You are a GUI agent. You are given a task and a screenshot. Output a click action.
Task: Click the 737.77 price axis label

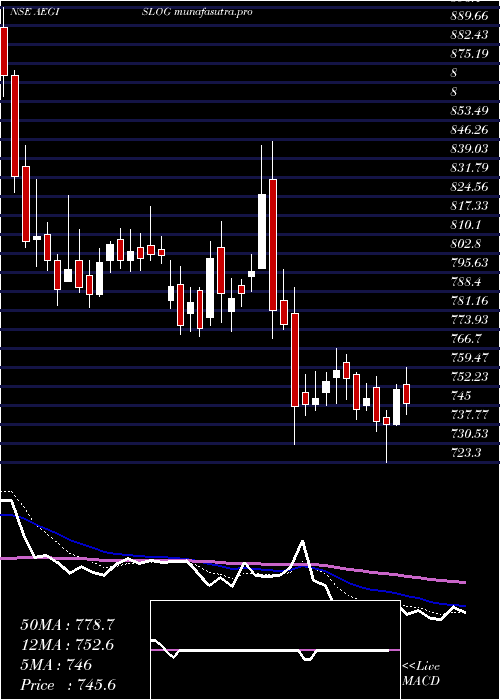[x=470, y=415]
